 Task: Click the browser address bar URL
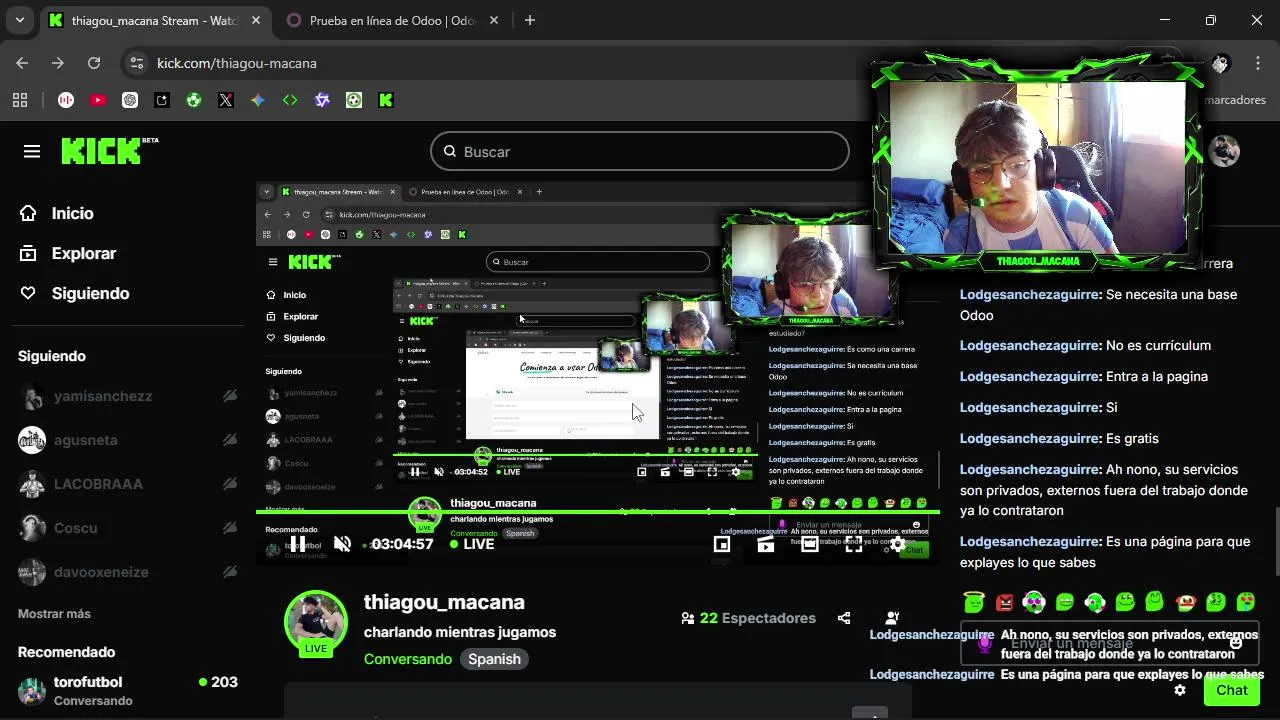pos(237,63)
